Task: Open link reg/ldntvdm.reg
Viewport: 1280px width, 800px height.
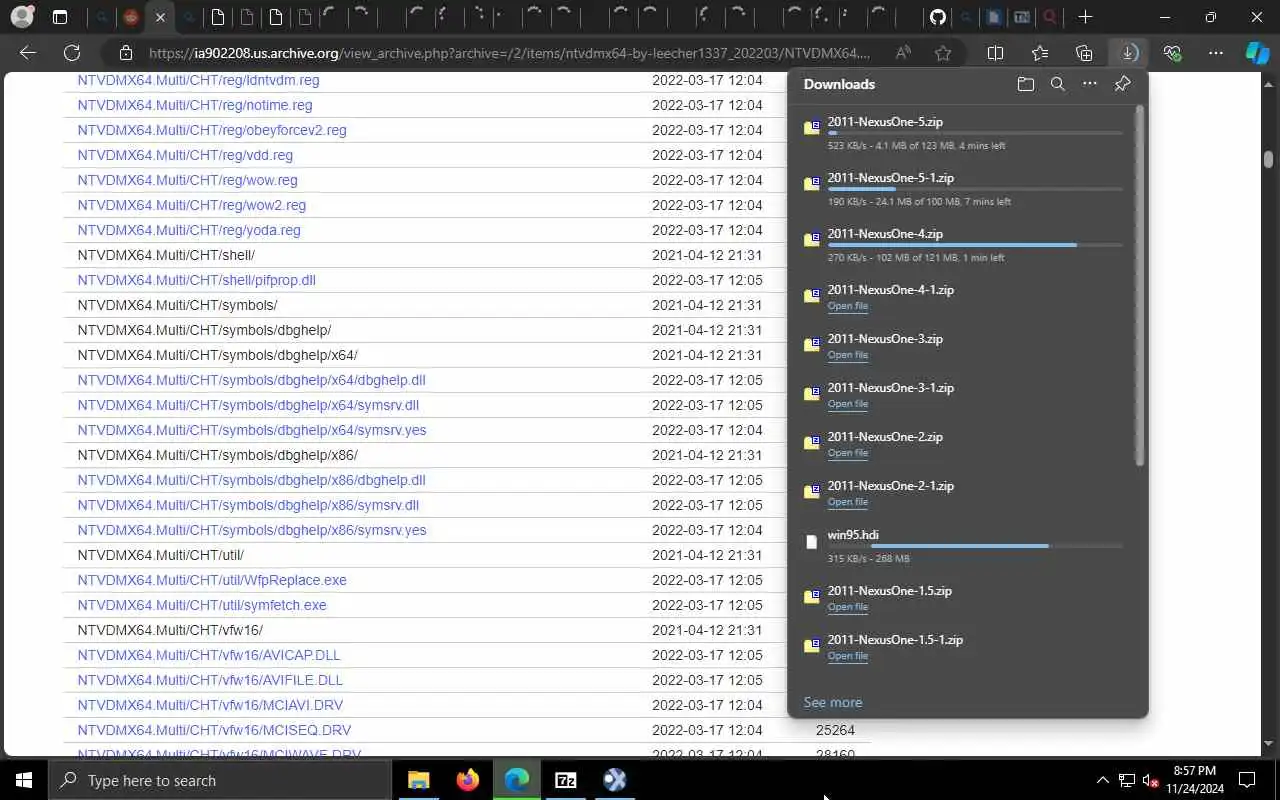Action: pyautogui.click(x=198, y=80)
